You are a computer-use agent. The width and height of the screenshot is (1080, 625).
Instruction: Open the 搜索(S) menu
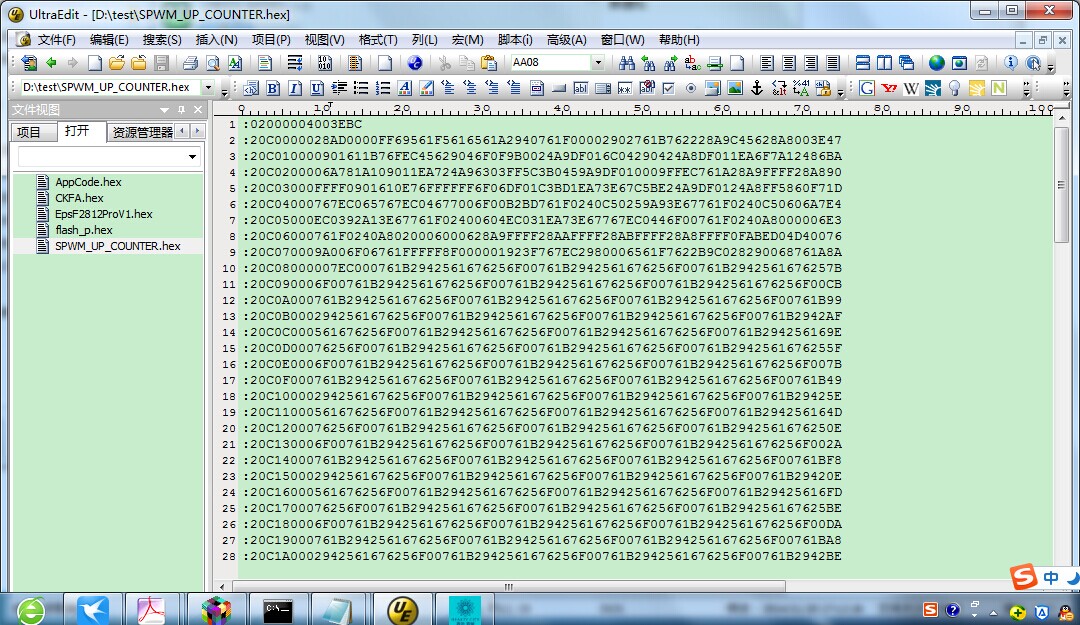tap(162, 40)
